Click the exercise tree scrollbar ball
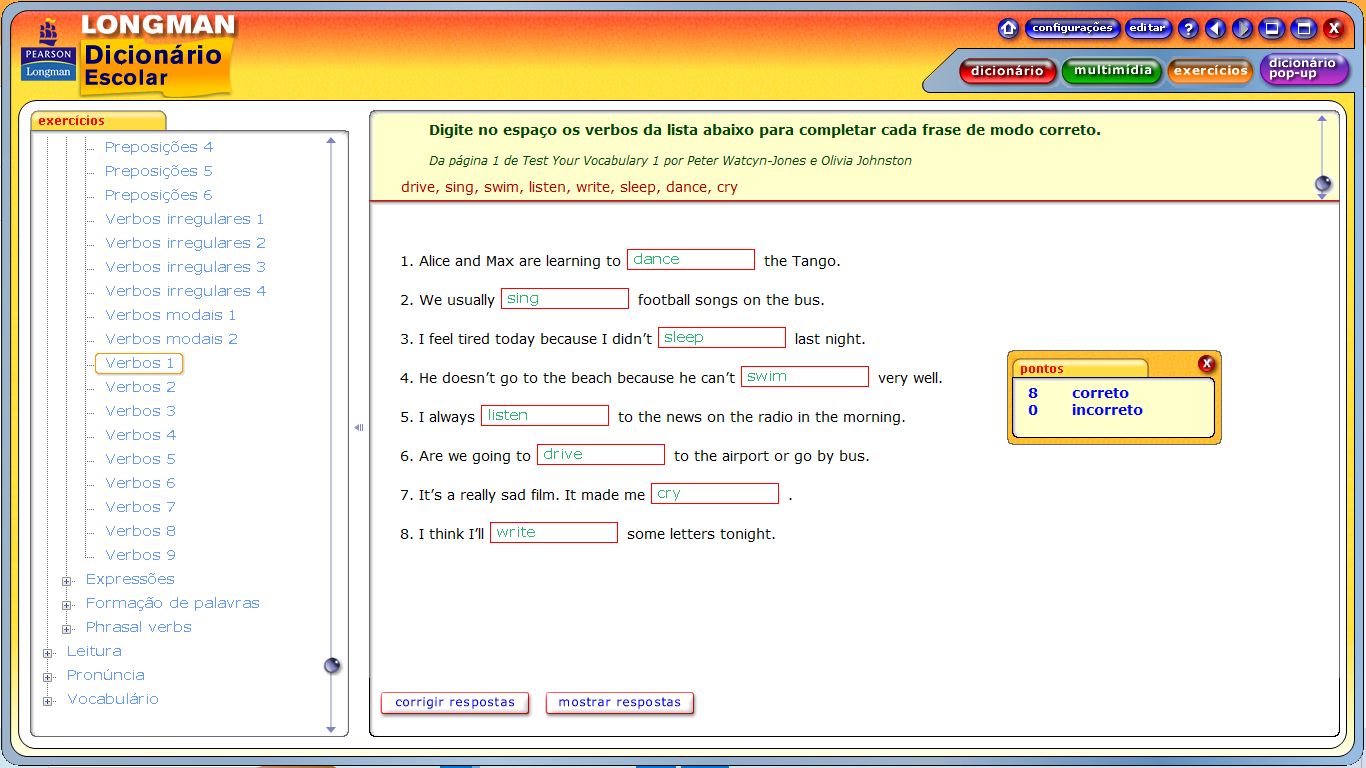Viewport: 1366px width, 768px height. click(332, 666)
